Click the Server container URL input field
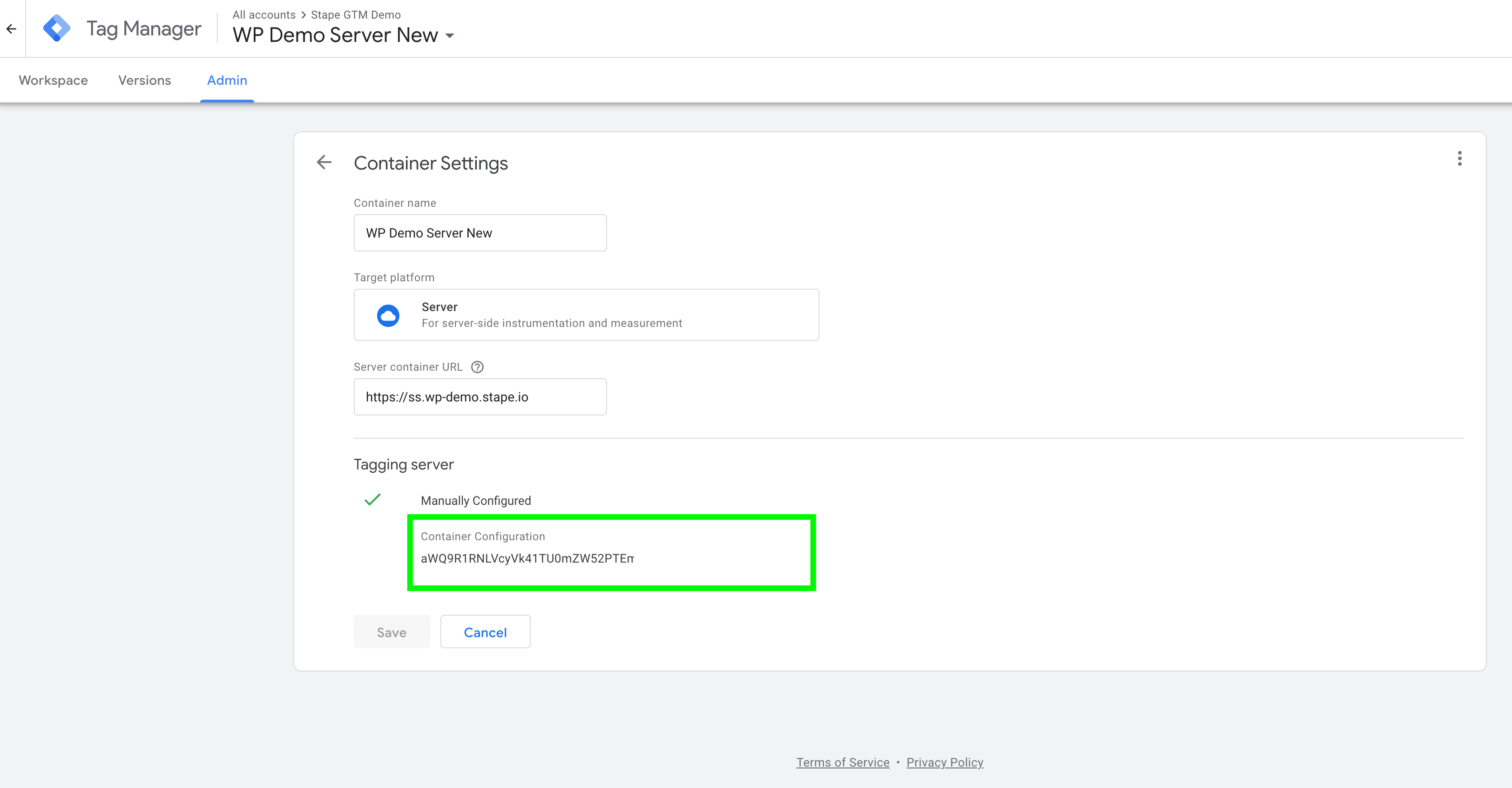Viewport: 1512px width, 788px height. tap(479, 397)
